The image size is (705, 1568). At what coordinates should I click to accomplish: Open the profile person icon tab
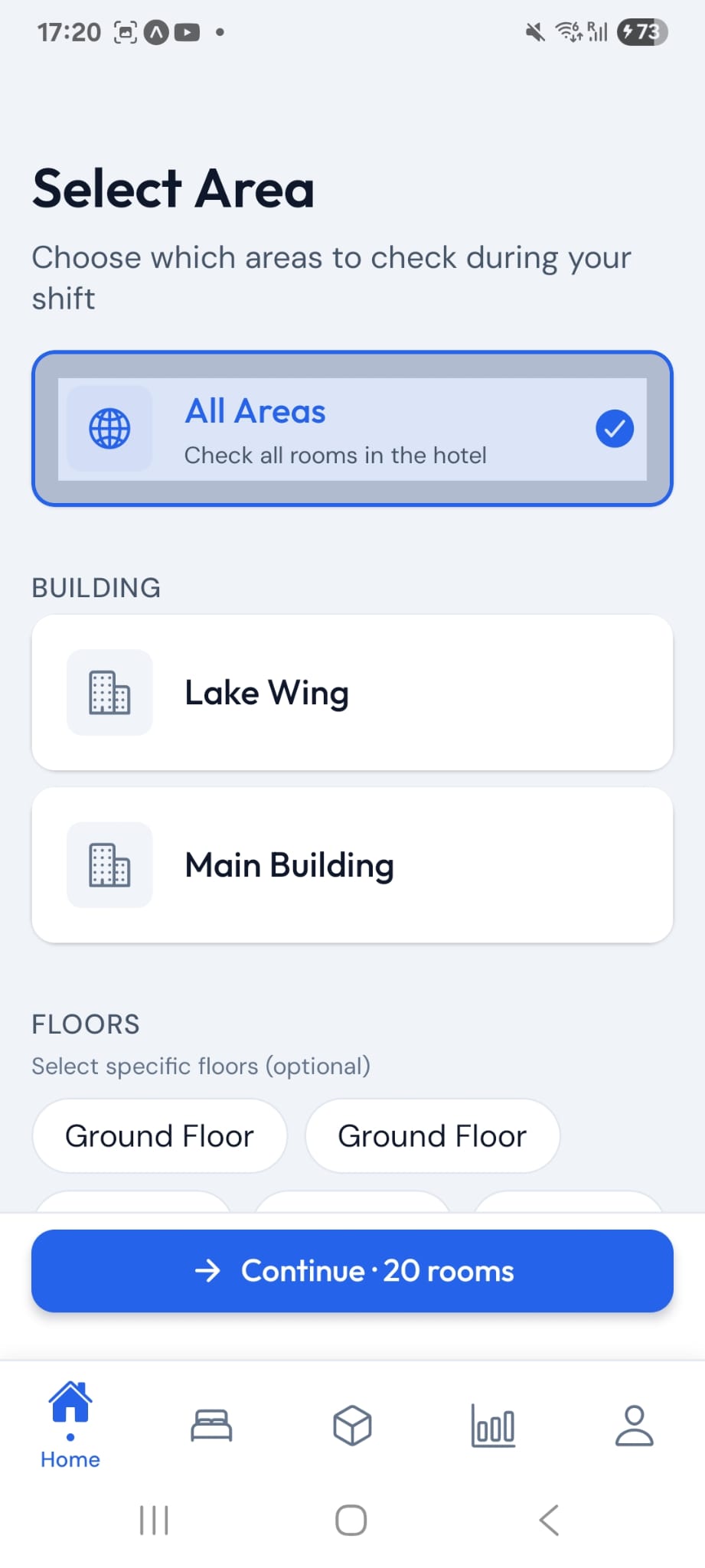[x=635, y=1426]
